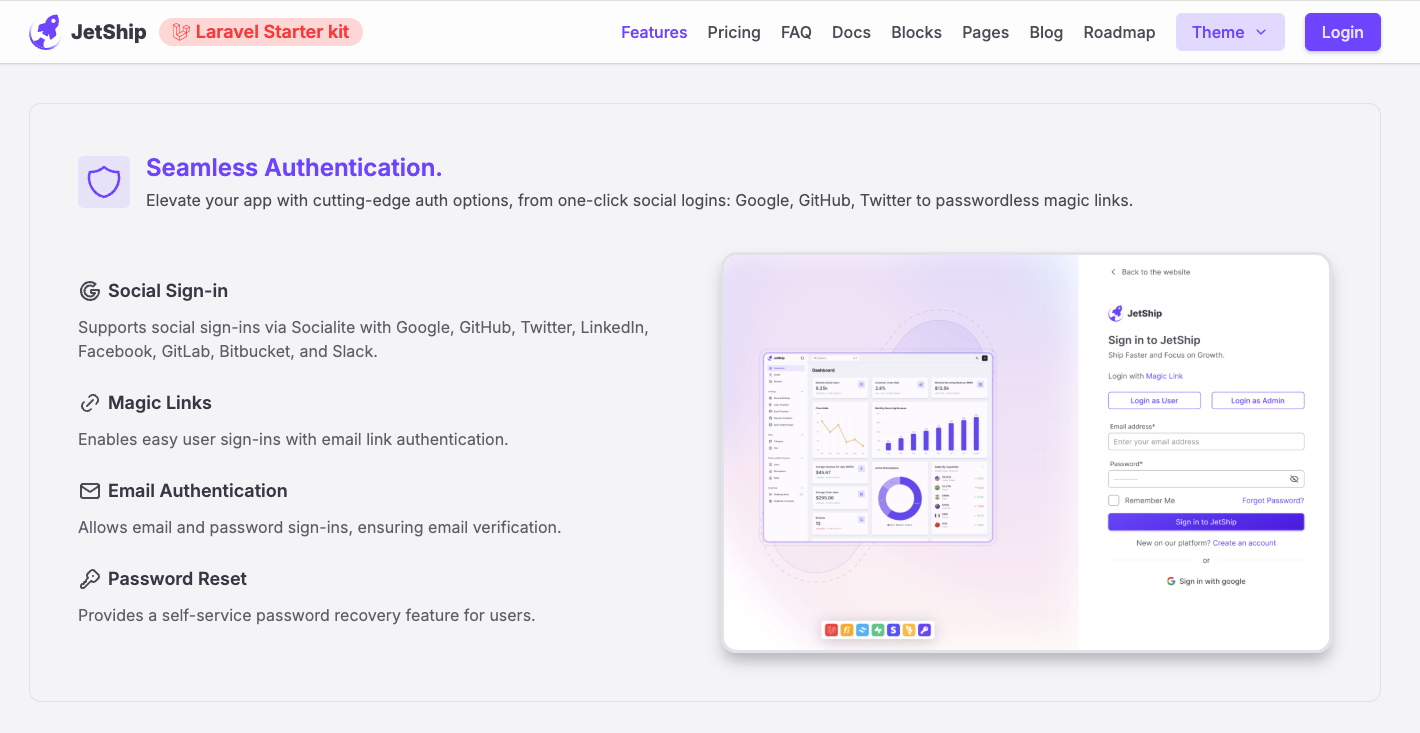Click the chain link icon beside Magic Links
This screenshot has height=733, width=1420.
point(90,403)
